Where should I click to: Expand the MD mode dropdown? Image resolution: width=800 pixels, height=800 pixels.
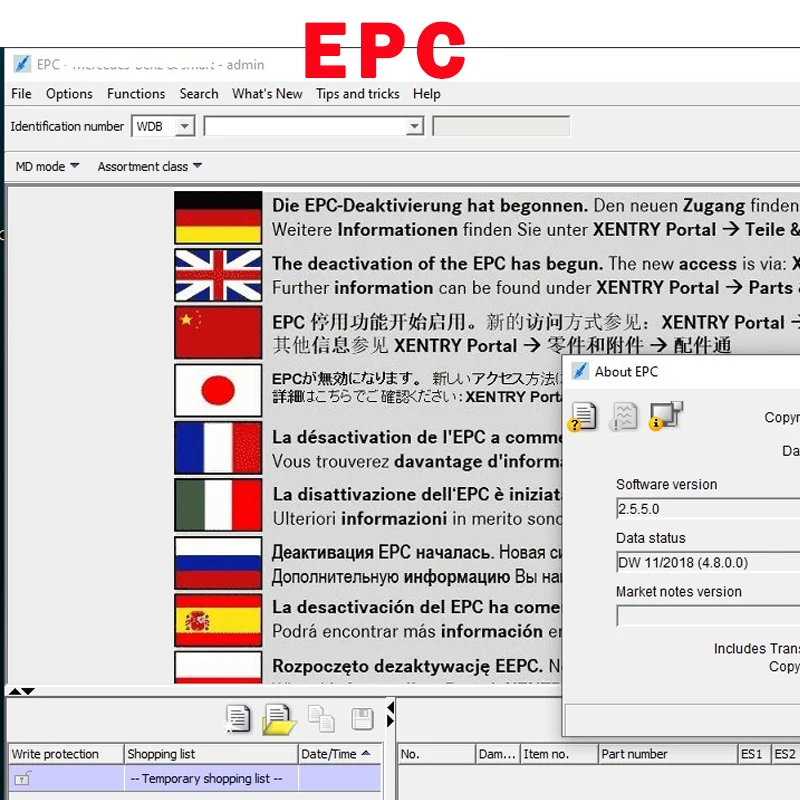pyautogui.click(x=47, y=166)
